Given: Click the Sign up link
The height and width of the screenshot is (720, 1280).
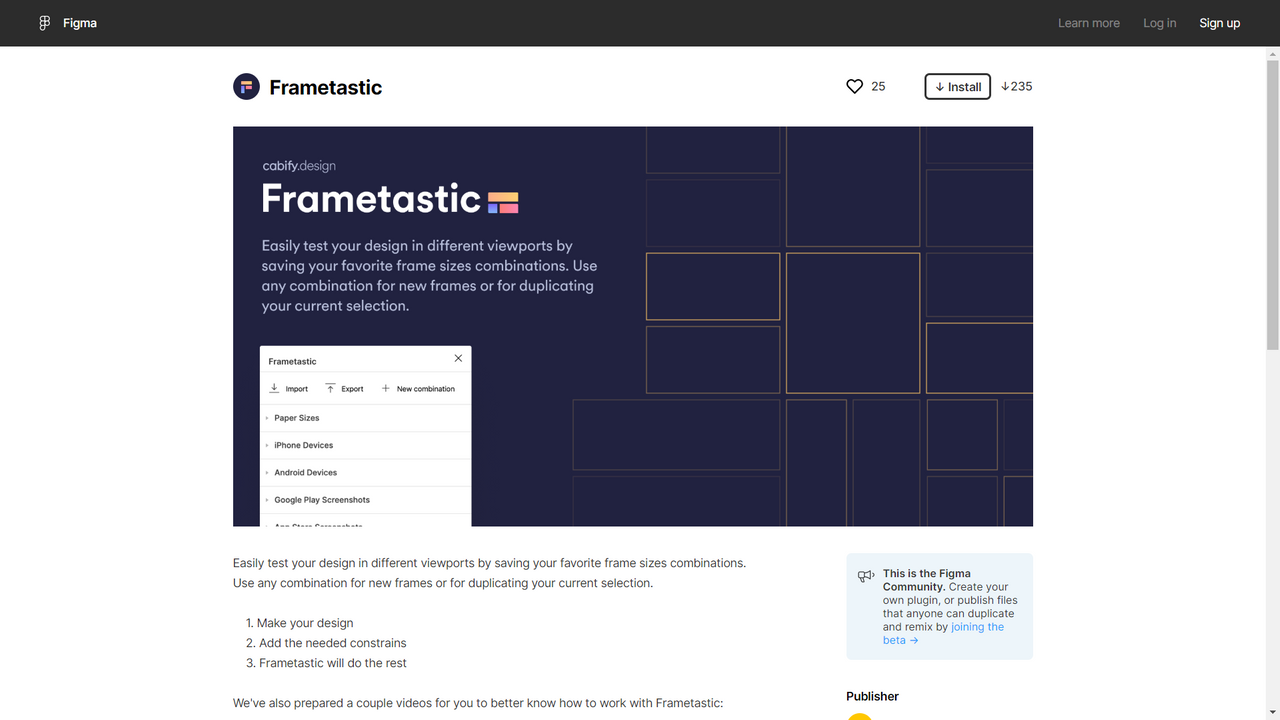Looking at the screenshot, I should coord(1220,23).
